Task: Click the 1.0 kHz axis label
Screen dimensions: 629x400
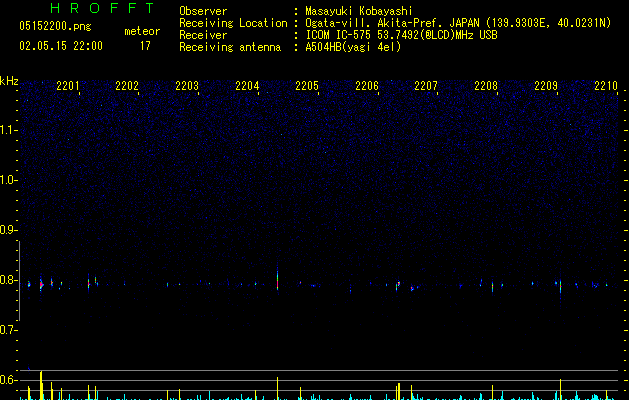Action: [x=8, y=180]
